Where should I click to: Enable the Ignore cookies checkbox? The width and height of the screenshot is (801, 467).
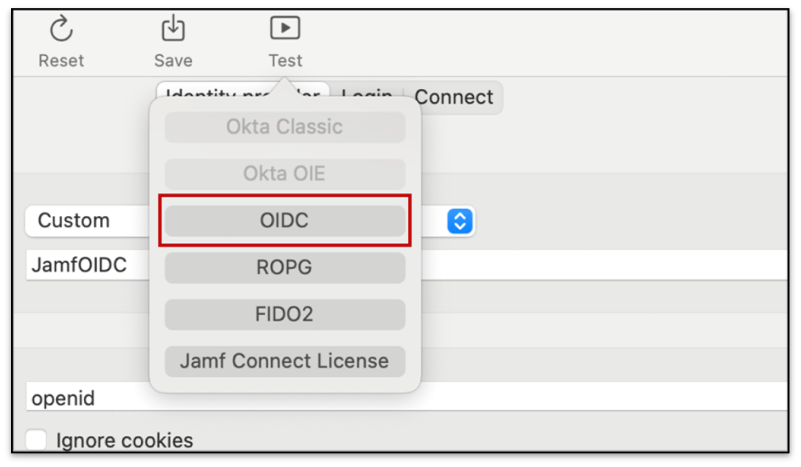click(x=37, y=440)
